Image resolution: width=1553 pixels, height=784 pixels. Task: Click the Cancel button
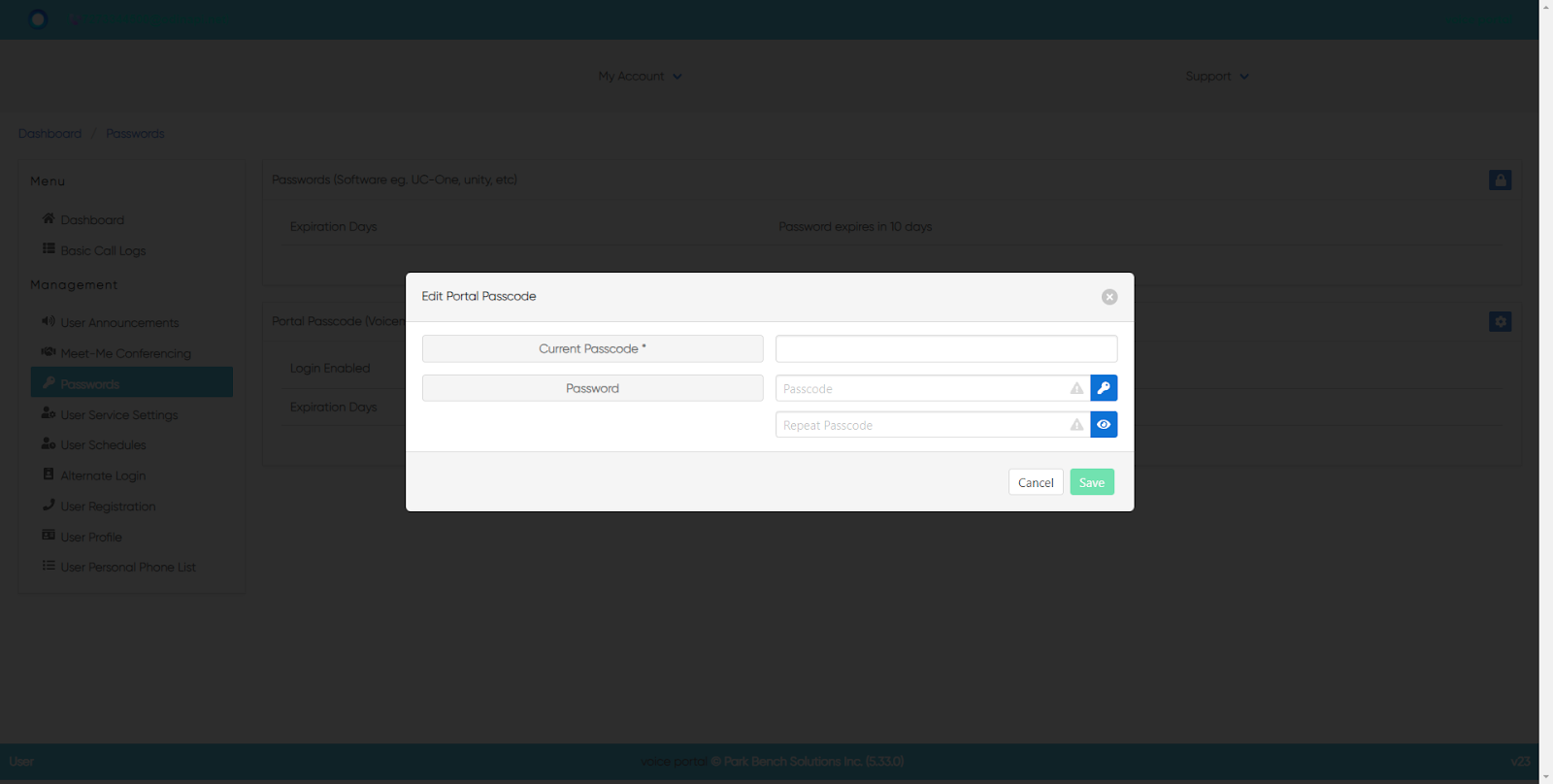pos(1036,482)
